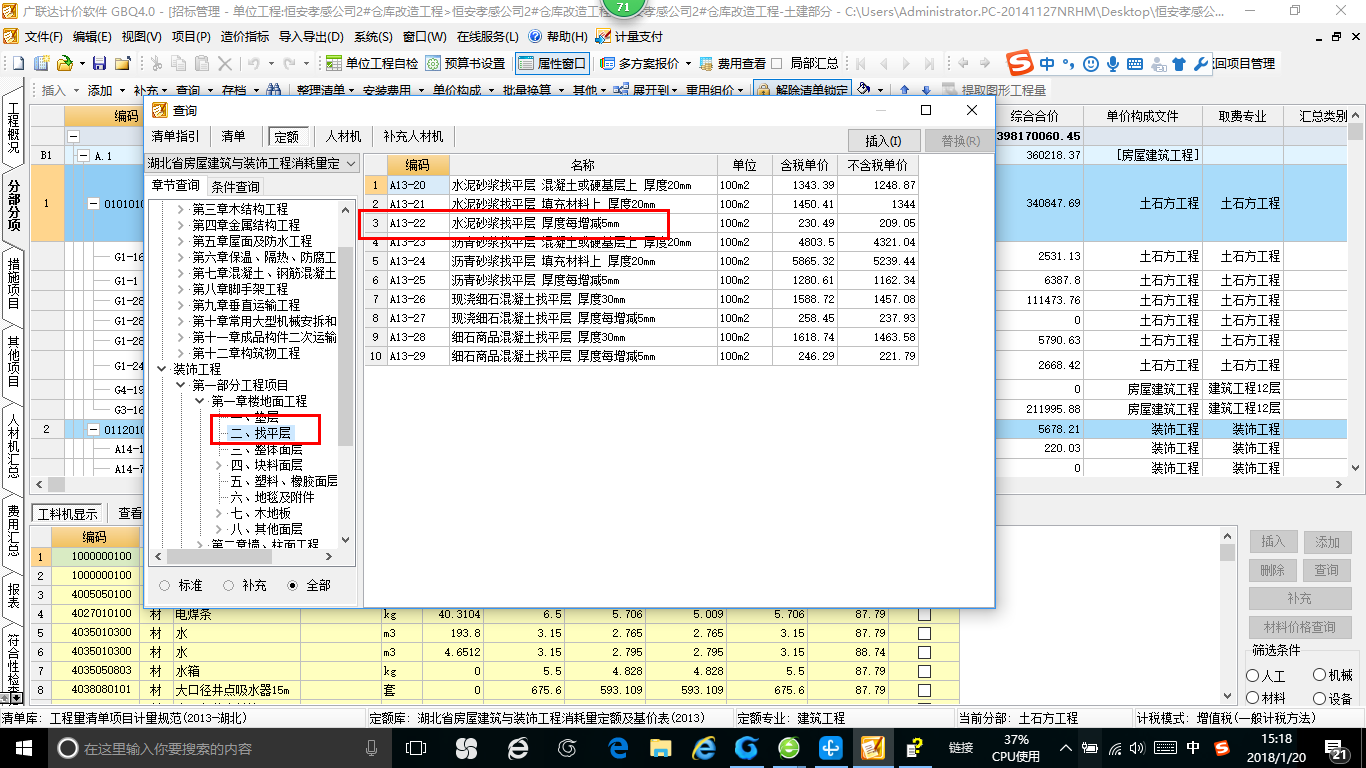Collapse 第一章楼地面工程 tree node

tap(199, 401)
